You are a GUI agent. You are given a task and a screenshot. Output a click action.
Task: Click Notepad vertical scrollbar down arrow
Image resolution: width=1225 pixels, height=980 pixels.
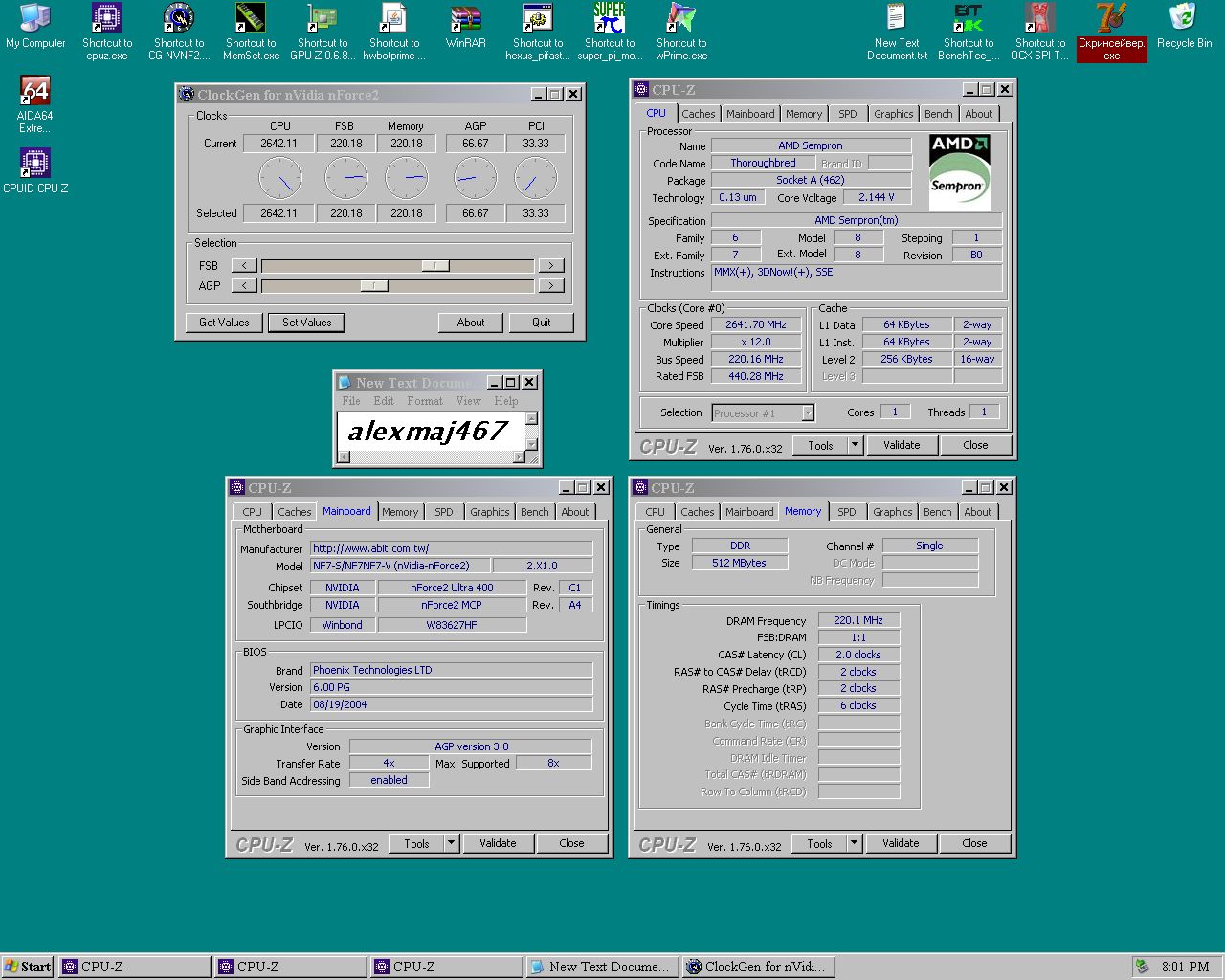point(532,445)
